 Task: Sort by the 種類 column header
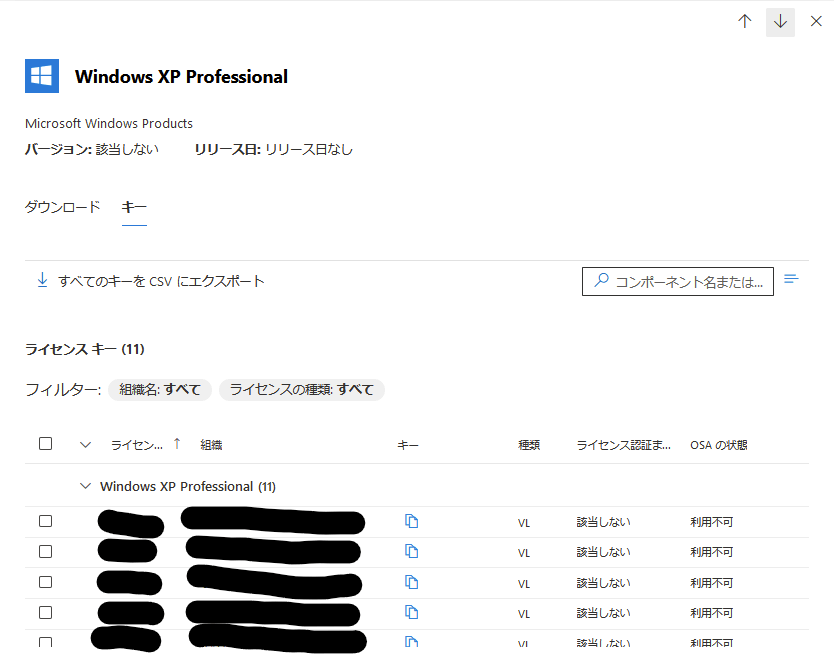(529, 445)
